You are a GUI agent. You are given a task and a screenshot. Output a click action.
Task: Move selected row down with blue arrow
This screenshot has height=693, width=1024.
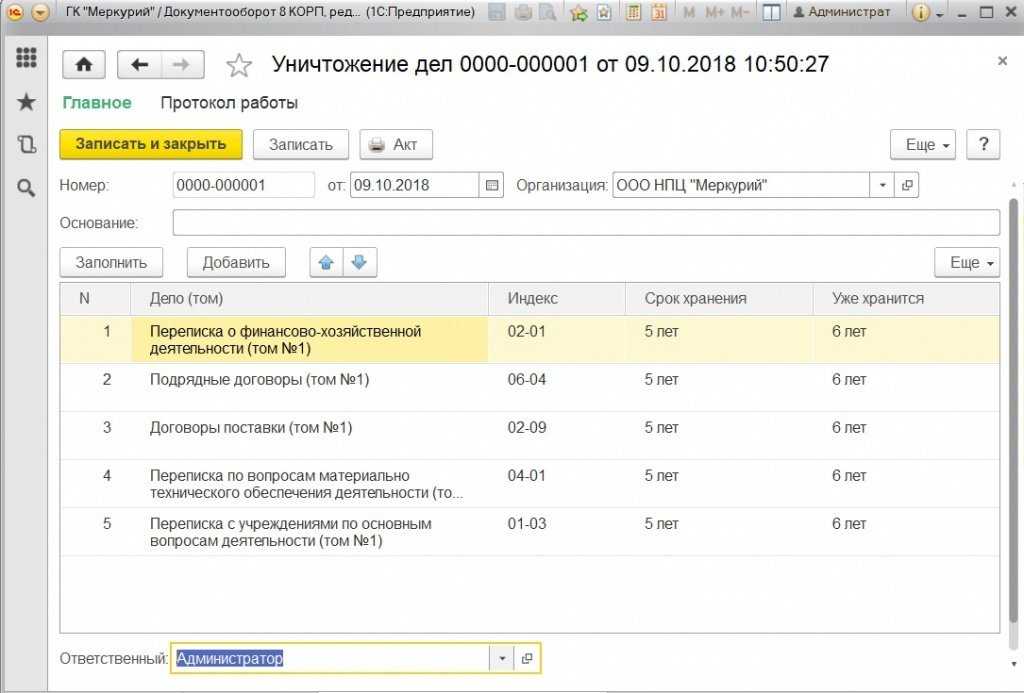tap(359, 263)
